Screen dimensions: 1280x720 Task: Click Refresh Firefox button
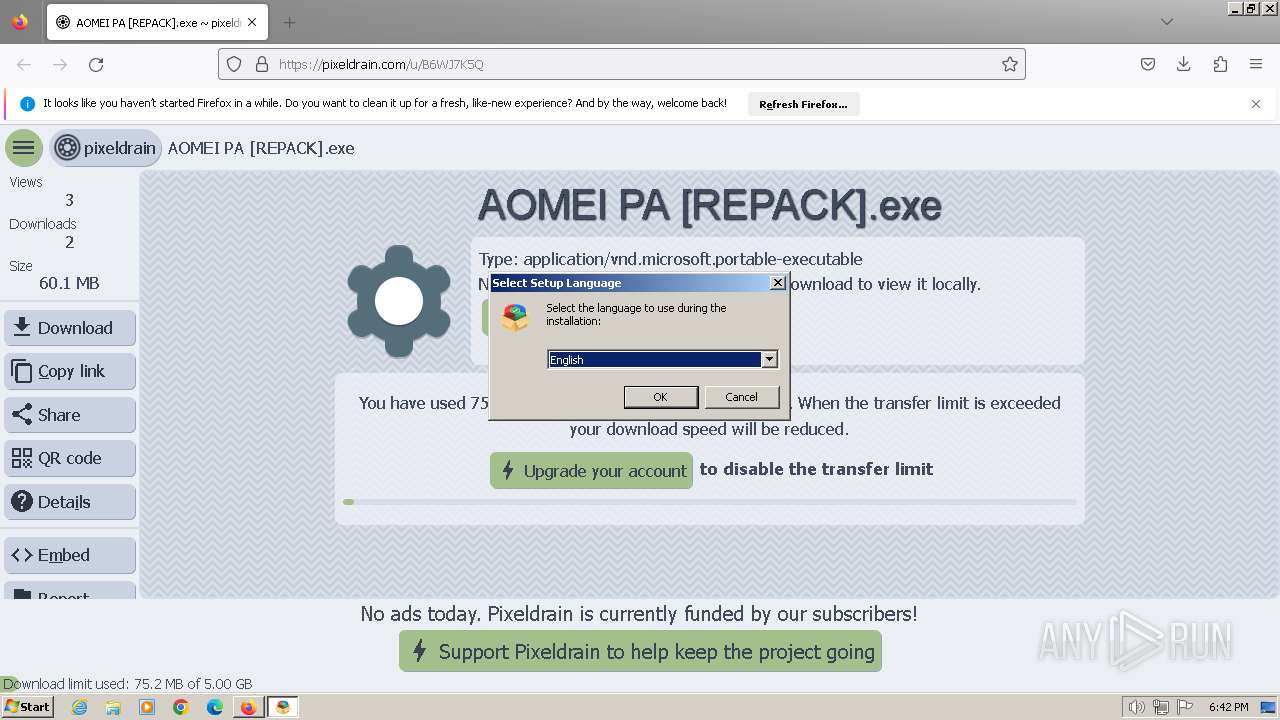(803, 104)
